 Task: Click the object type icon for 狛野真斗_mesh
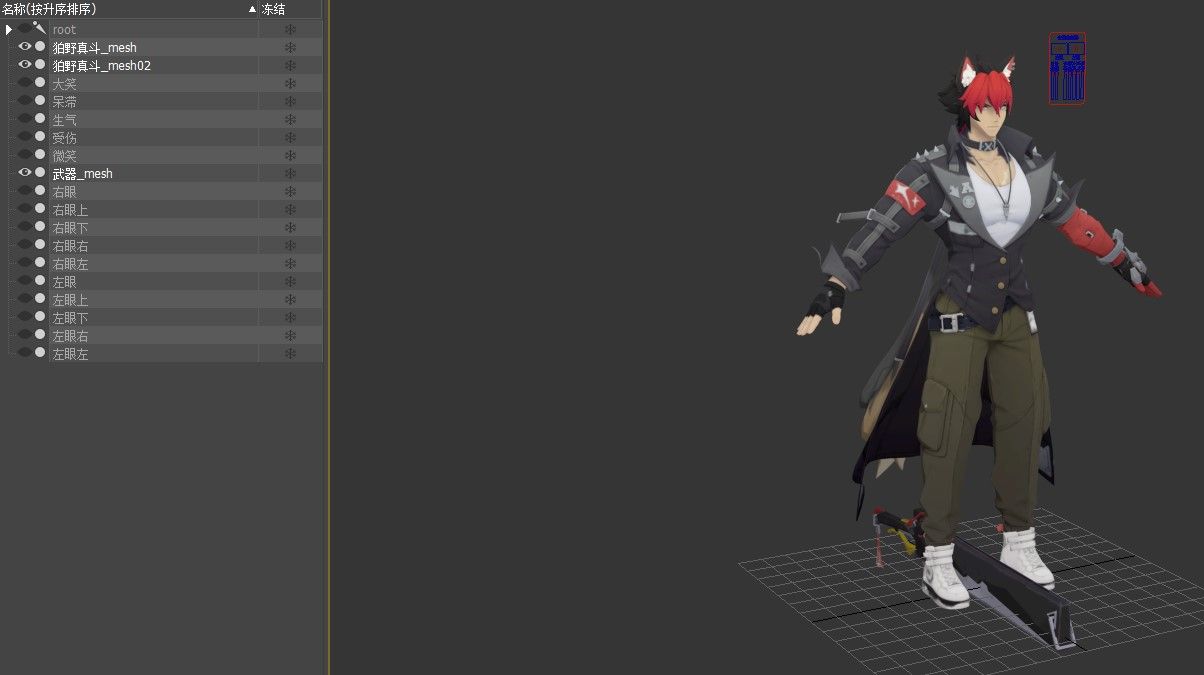pyautogui.click(x=40, y=47)
